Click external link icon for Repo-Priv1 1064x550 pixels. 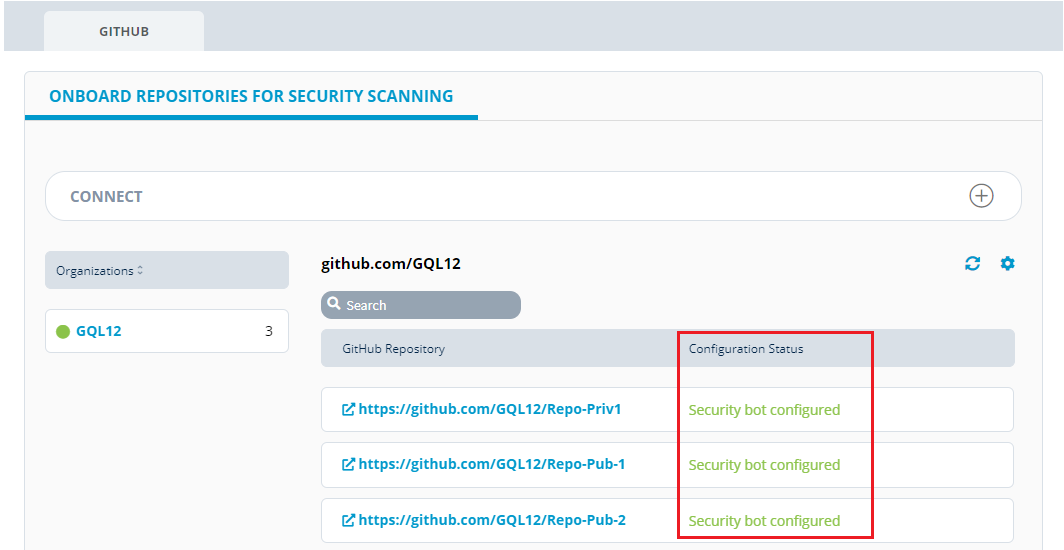pyautogui.click(x=348, y=410)
